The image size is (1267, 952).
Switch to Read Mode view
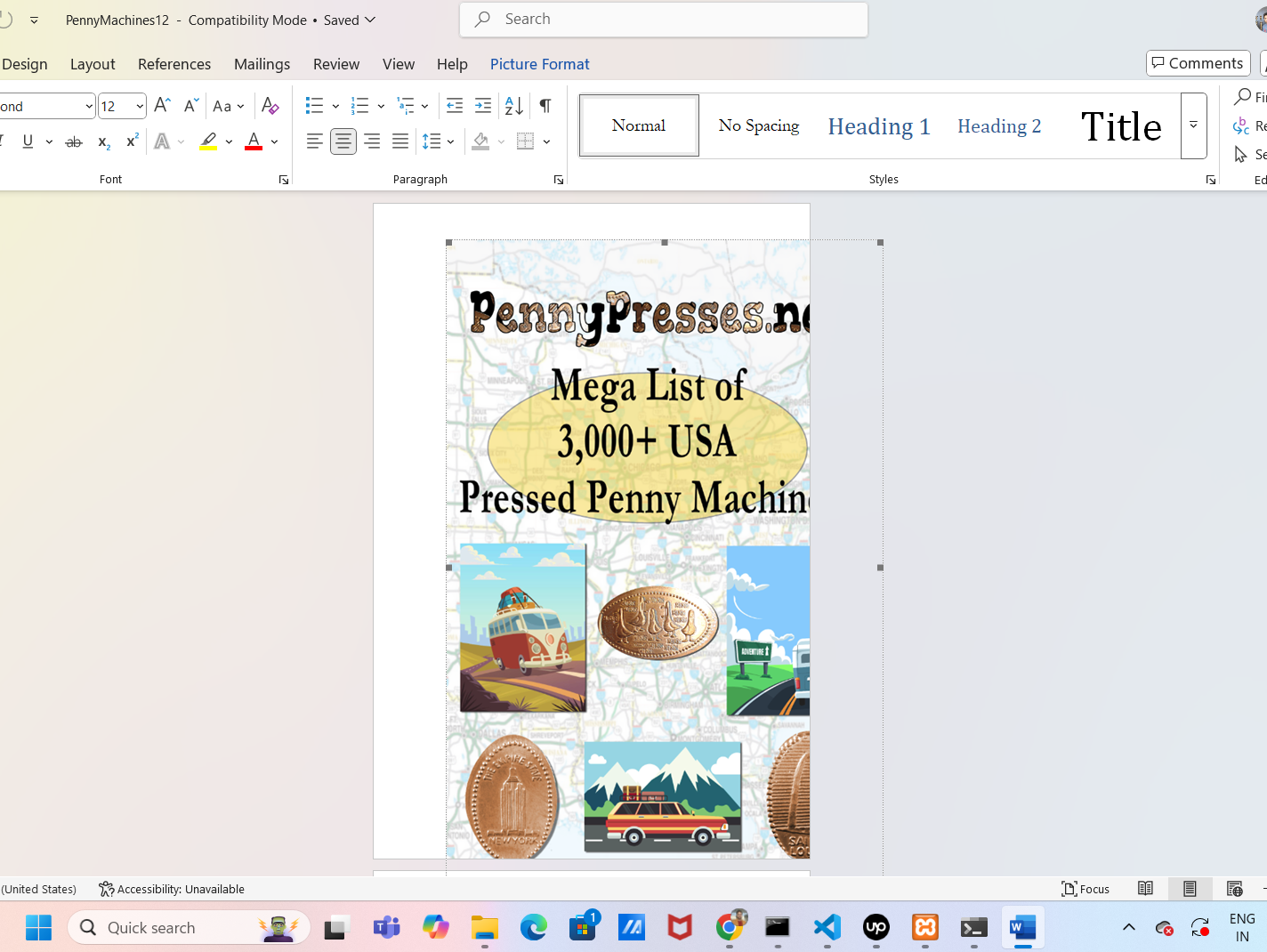click(x=1146, y=889)
